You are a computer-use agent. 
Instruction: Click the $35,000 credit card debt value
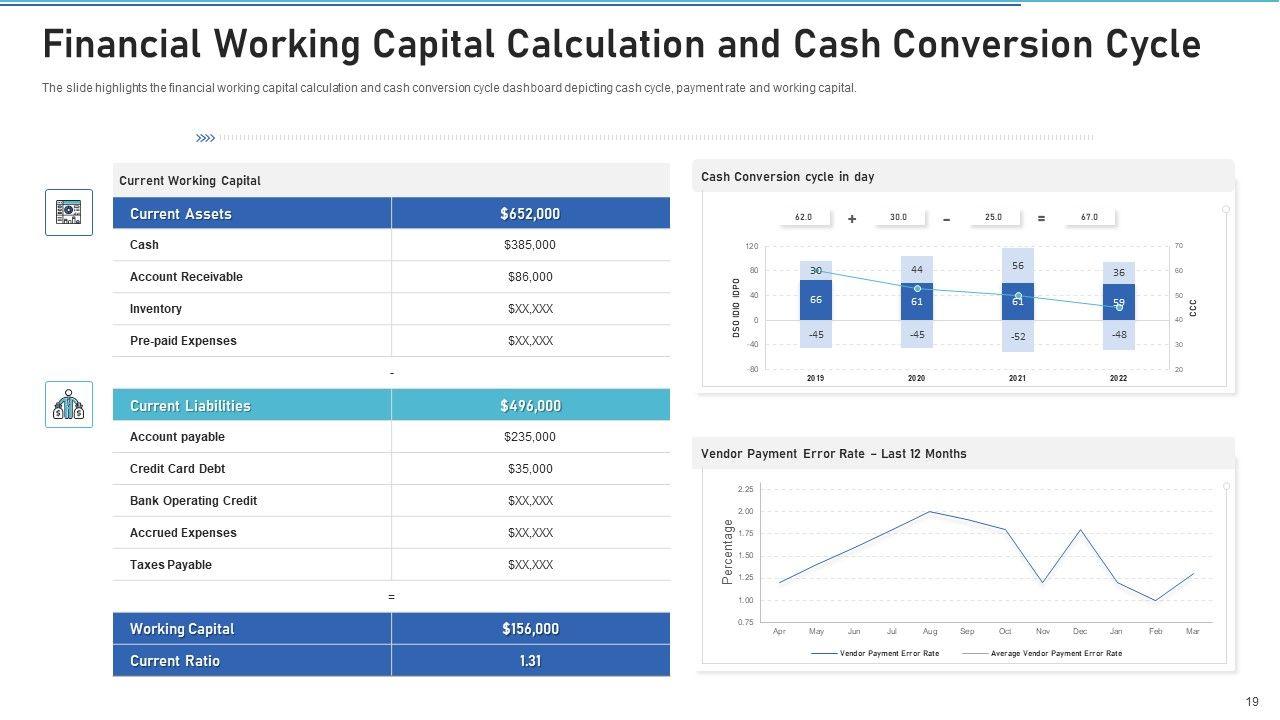point(530,469)
